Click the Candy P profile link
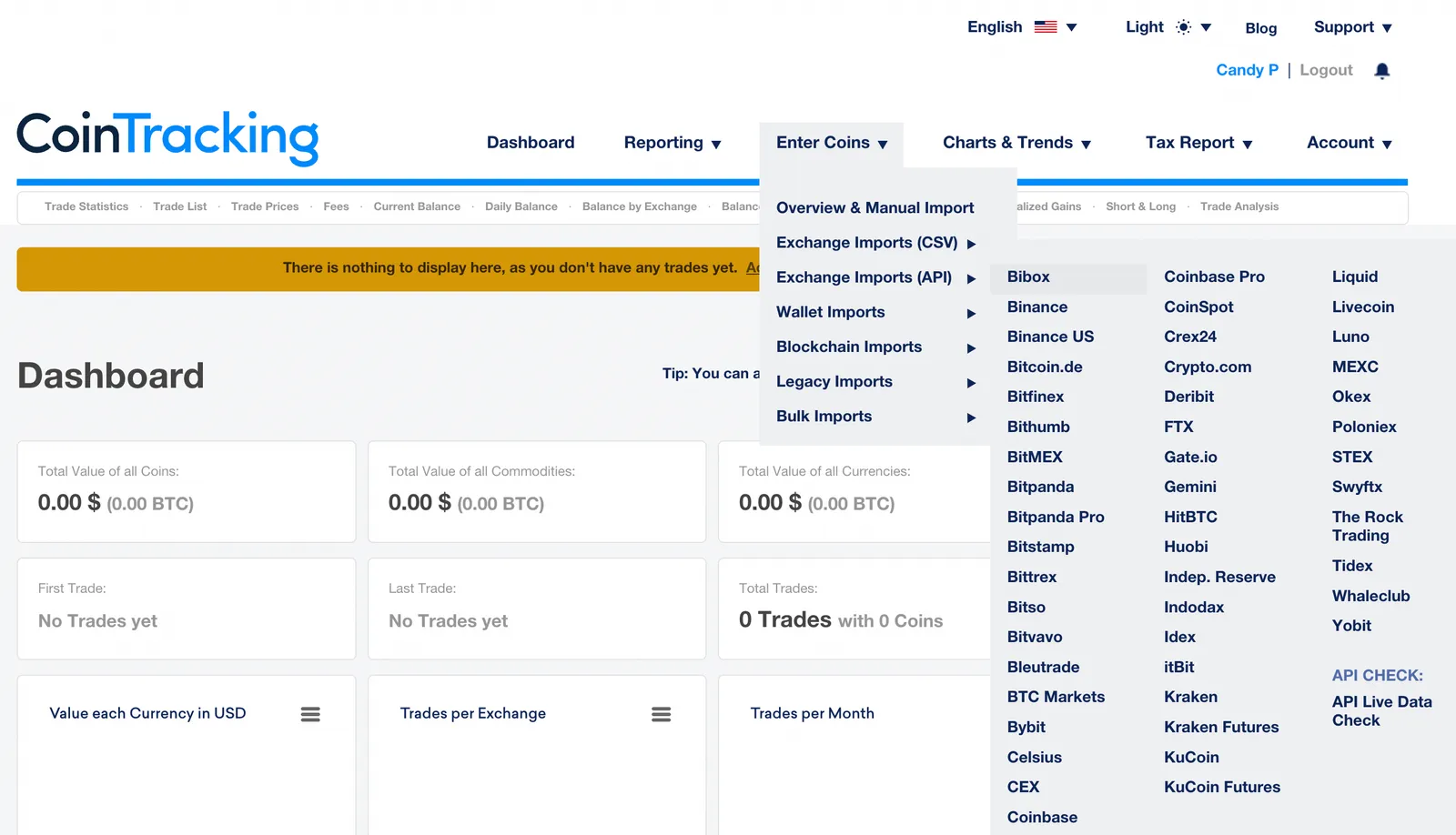 1247,70
